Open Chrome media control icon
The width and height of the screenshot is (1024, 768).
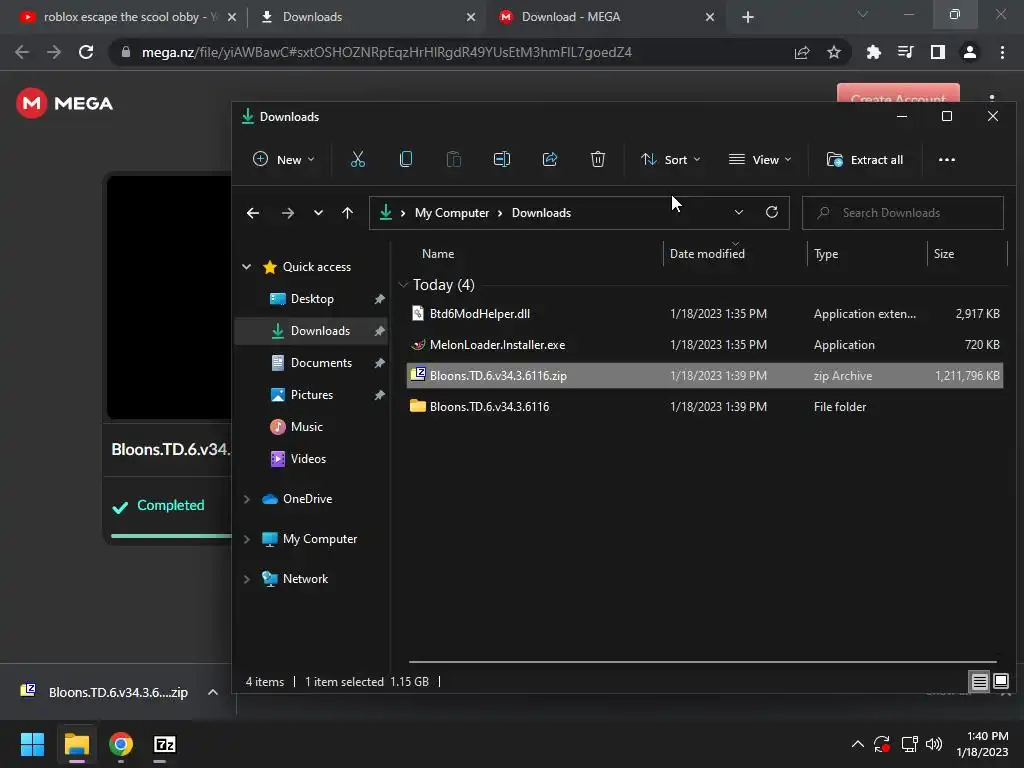[905, 52]
